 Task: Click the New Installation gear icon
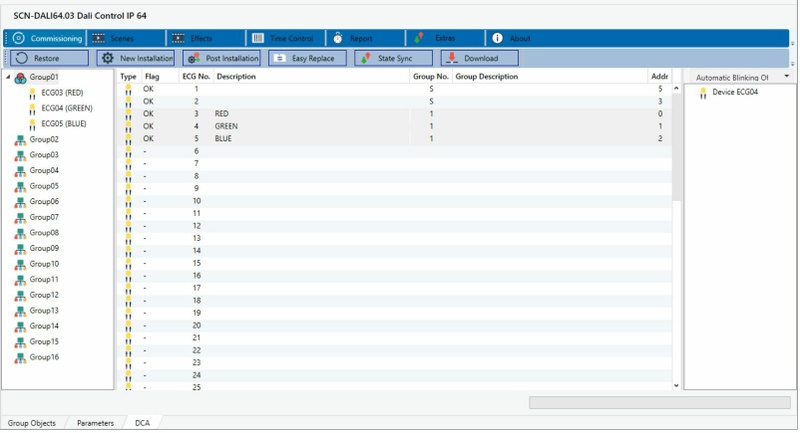pos(107,58)
